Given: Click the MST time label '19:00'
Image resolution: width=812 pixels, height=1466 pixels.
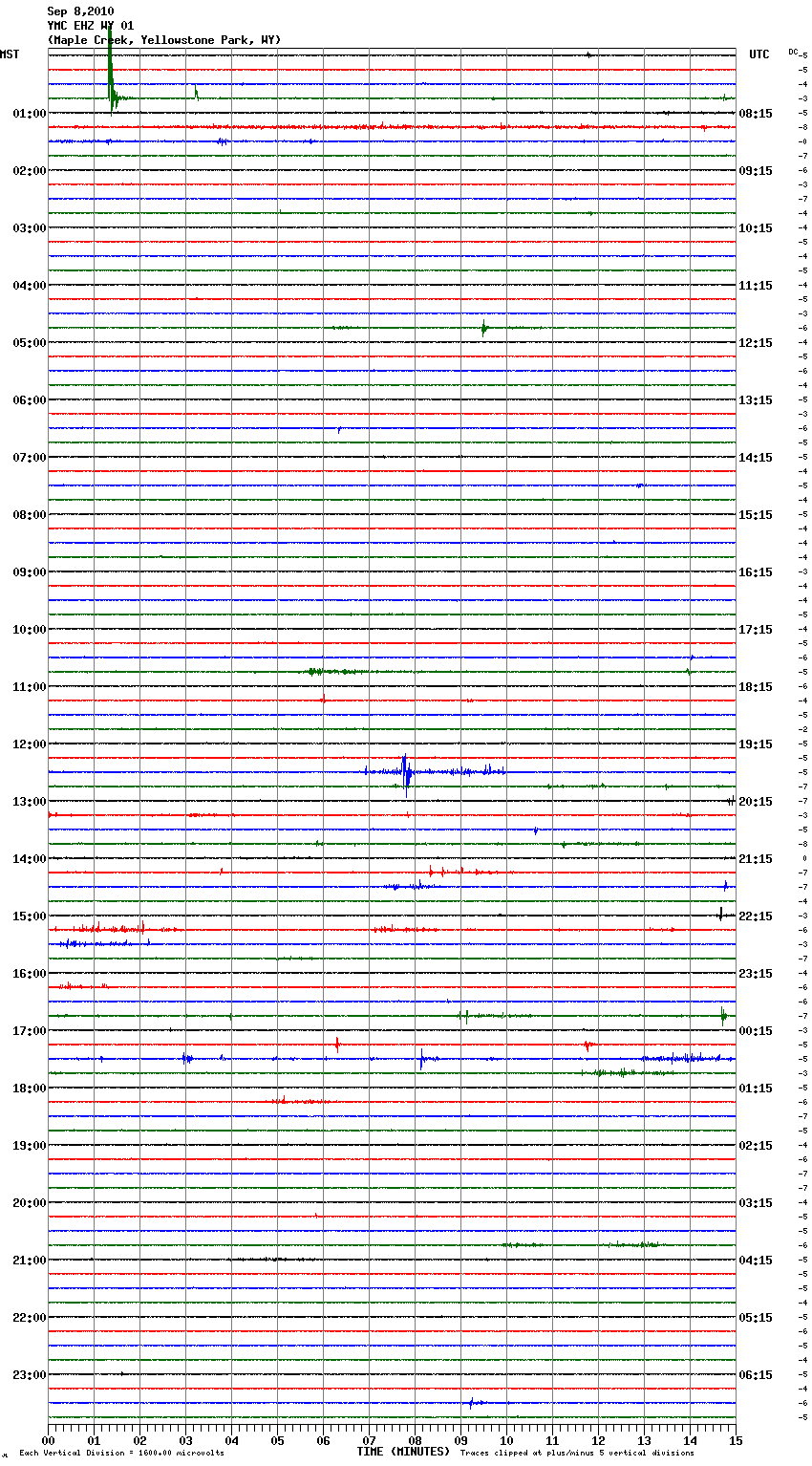Looking at the screenshot, I should 30,1146.
